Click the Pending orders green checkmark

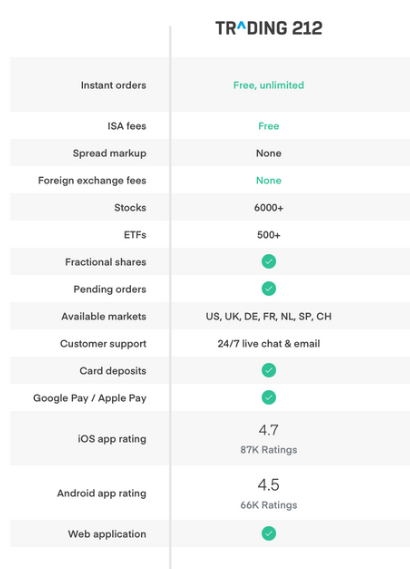point(268,288)
